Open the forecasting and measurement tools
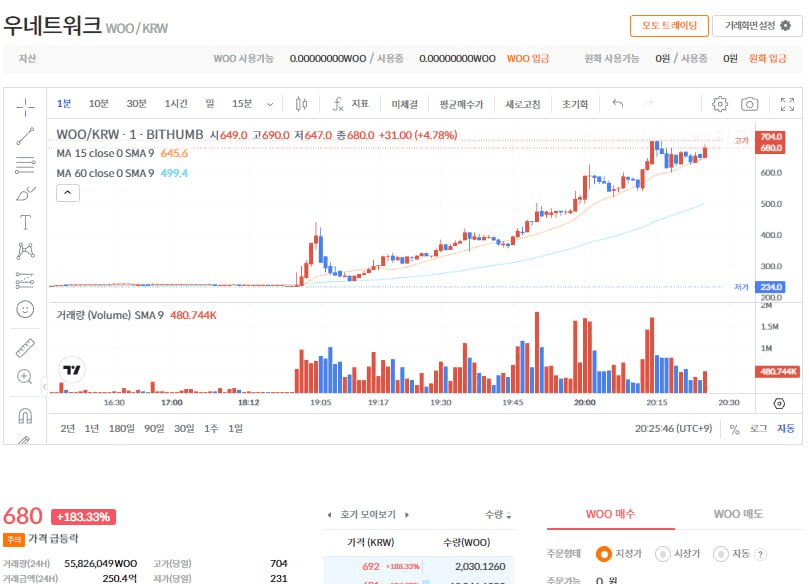Viewport: 809px width, 584px height. pyautogui.click(x=25, y=280)
